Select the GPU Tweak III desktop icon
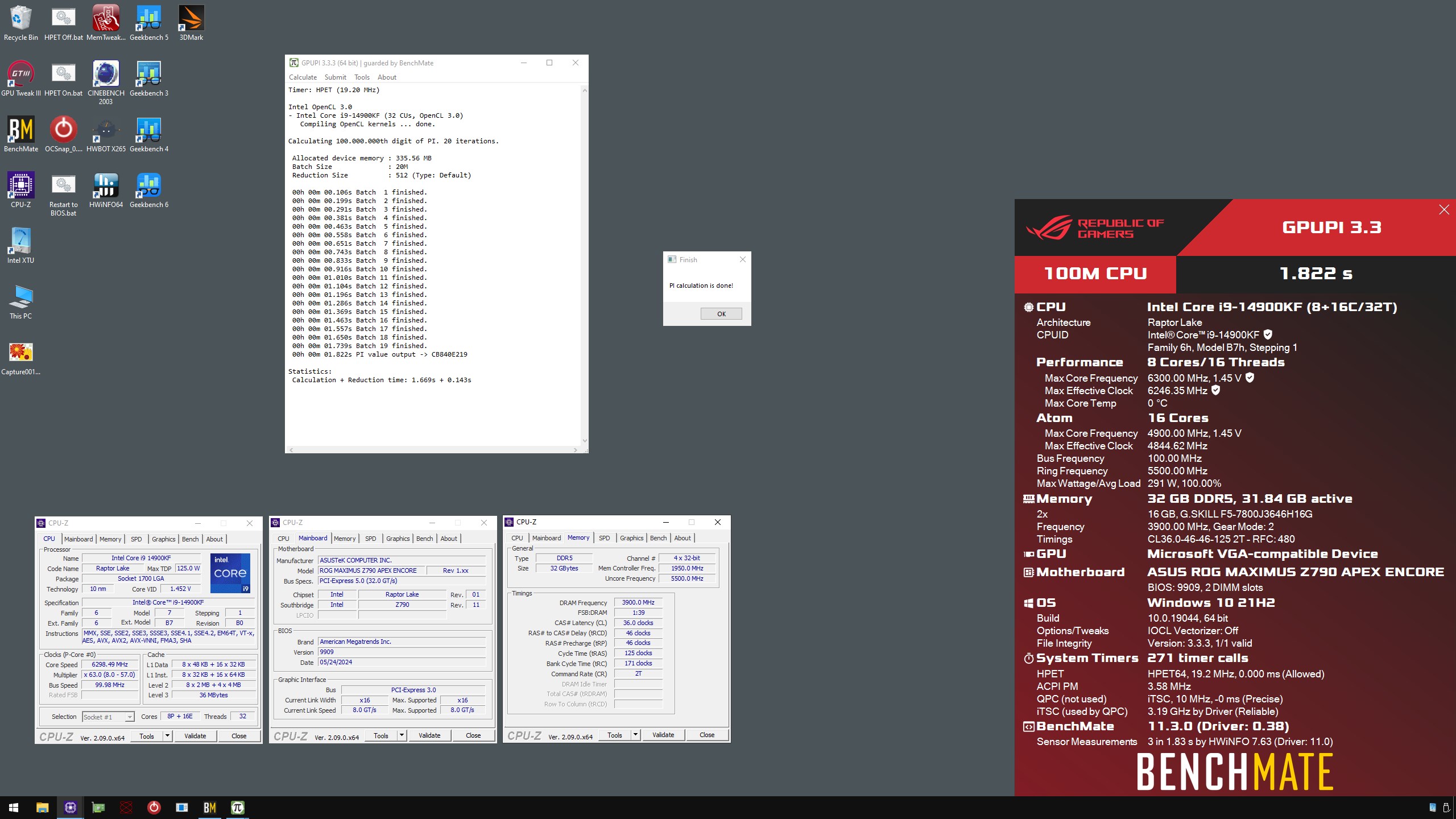The height and width of the screenshot is (819, 1456). coord(20,78)
